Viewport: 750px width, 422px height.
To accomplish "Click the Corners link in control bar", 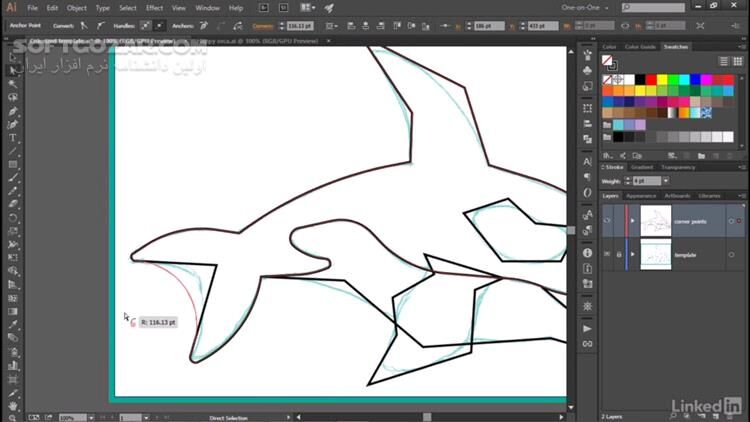I will [263, 25].
